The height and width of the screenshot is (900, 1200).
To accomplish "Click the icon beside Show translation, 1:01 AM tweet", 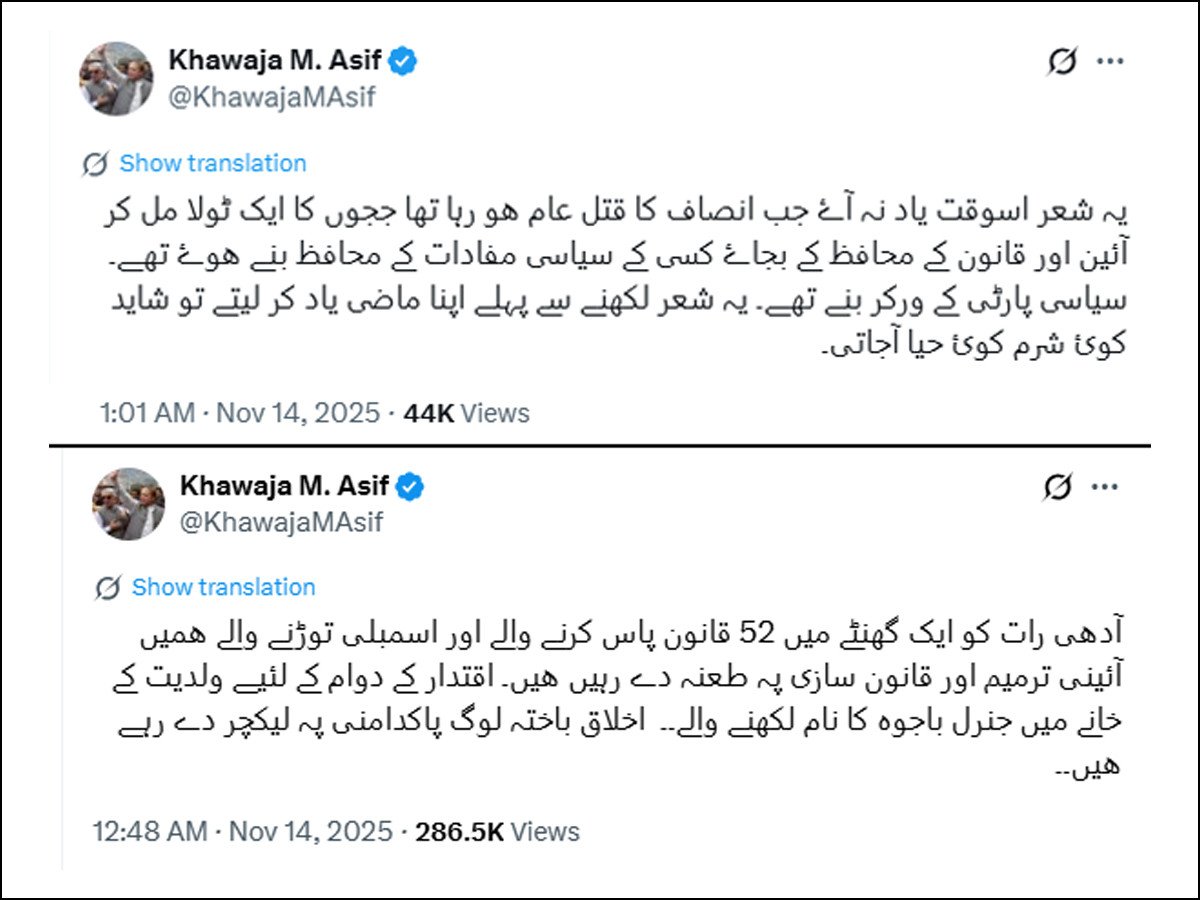I will (96, 164).
